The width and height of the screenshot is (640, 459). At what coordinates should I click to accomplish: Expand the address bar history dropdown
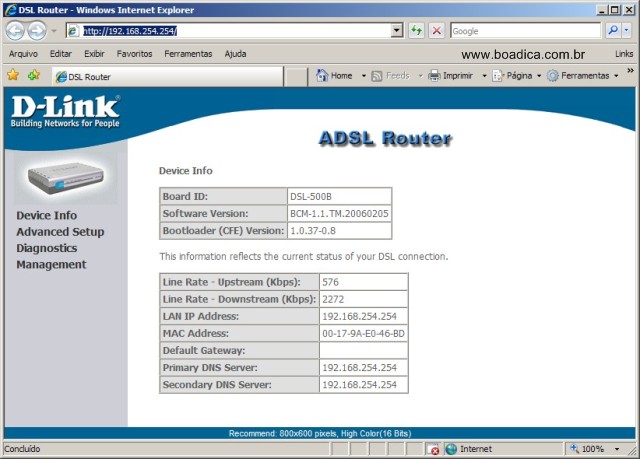(x=397, y=31)
